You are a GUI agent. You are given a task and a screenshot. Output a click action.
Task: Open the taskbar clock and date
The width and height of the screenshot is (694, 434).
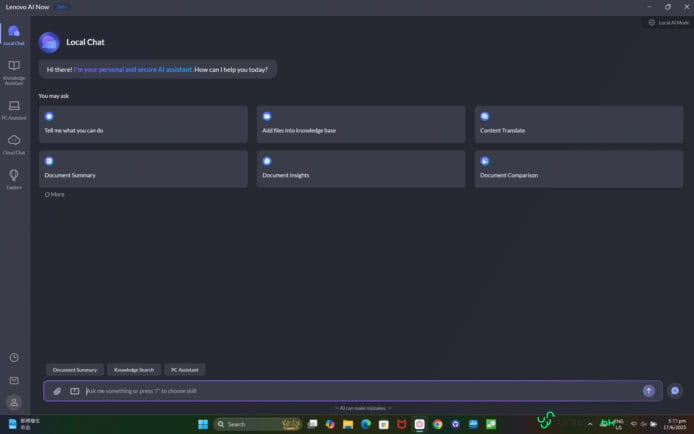[675, 424]
